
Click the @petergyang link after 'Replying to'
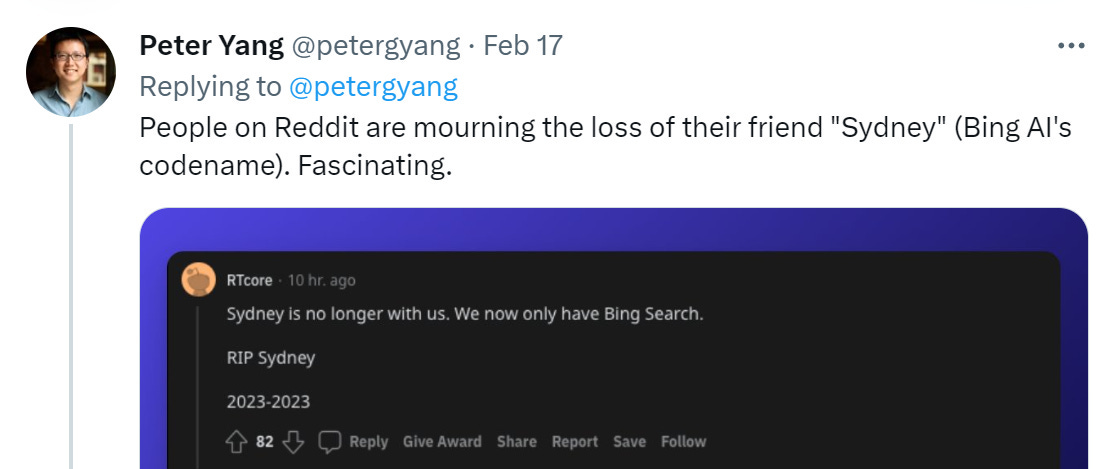(x=373, y=87)
